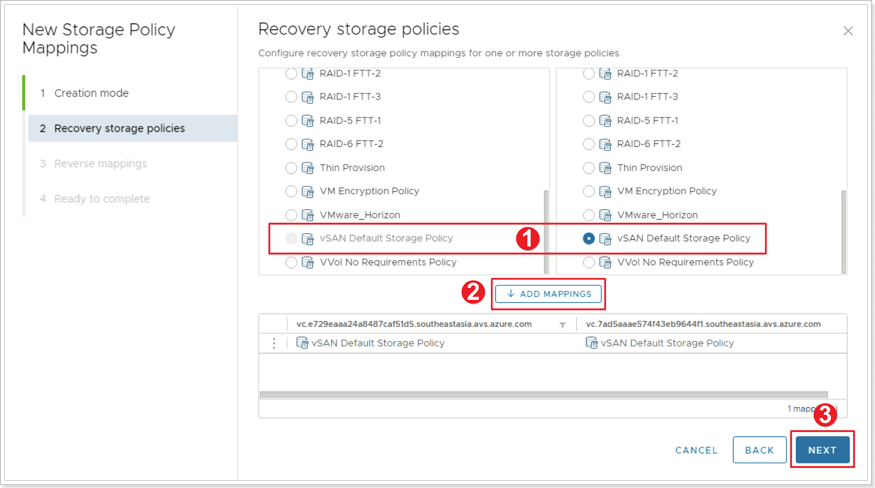The image size is (875, 488).
Task: Select left VVol No Requirements Policy radio
Action: 291,262
